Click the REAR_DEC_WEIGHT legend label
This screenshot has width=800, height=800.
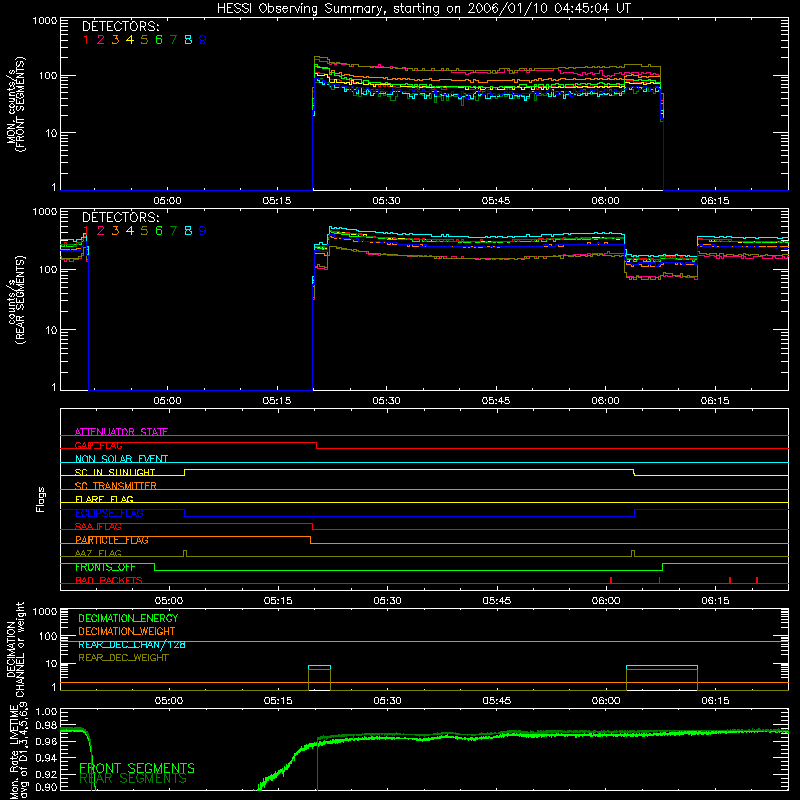tap(123, 658)
